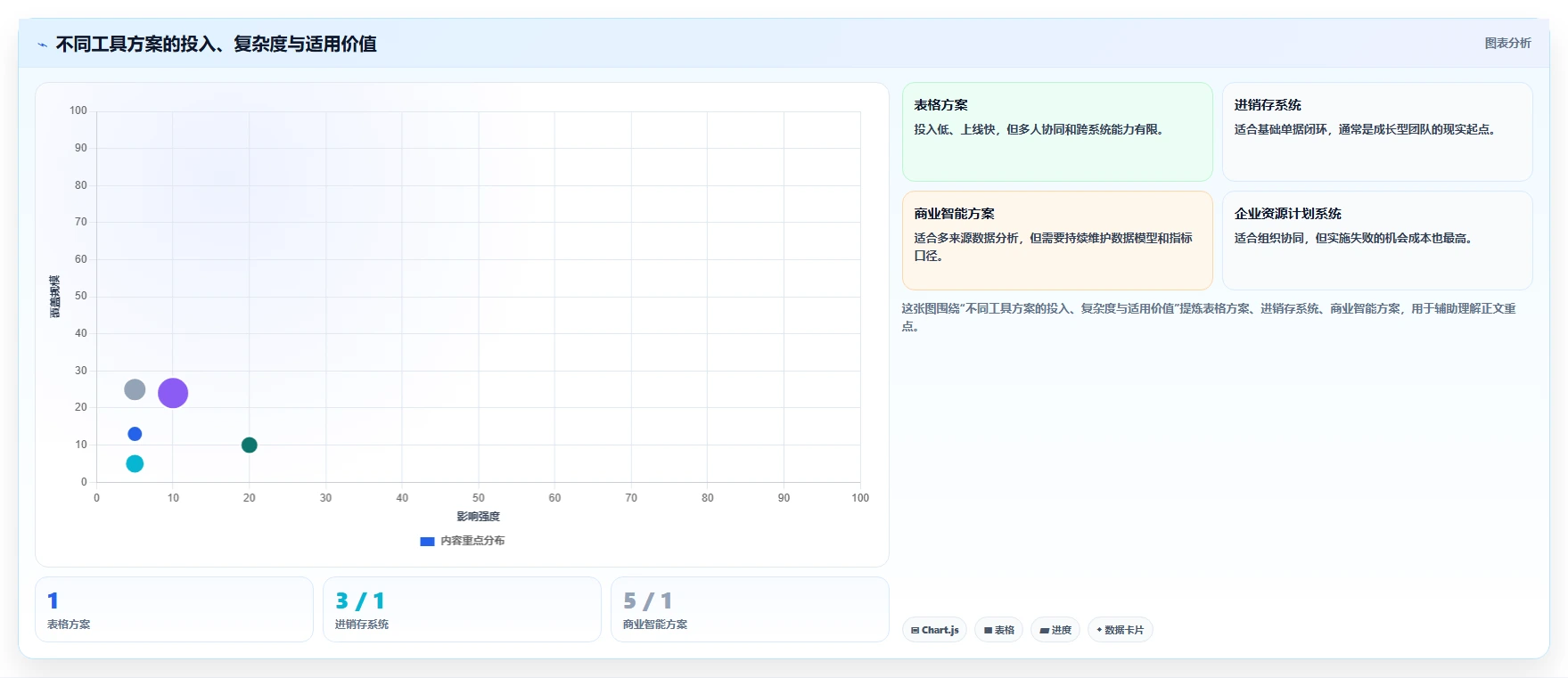The image size is (1568, 678).
Task: Click the 图表分析 label in the header
Action: (1507, 43)
